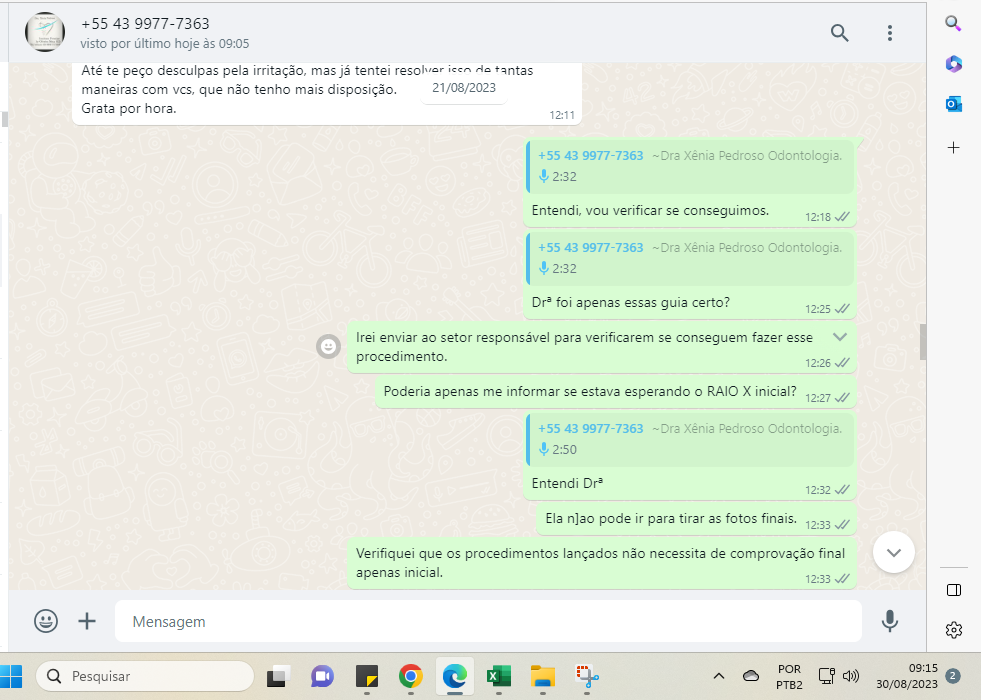
Task: React to the 12:26 message with emoji
Action: pyautogui.click(x=328, y=346)
